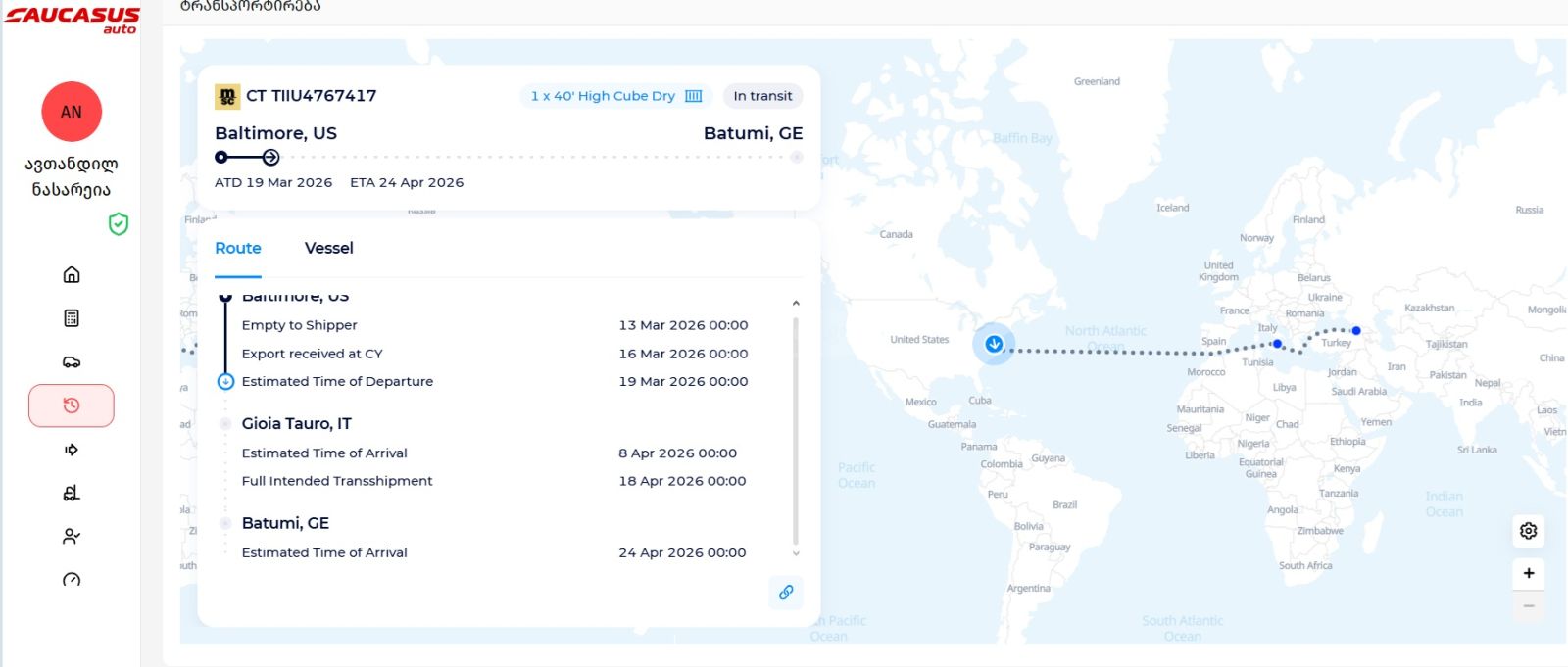Click the route list vertical scrollbar
This screenshot has height=667, width=1568.
coord(796,431)
